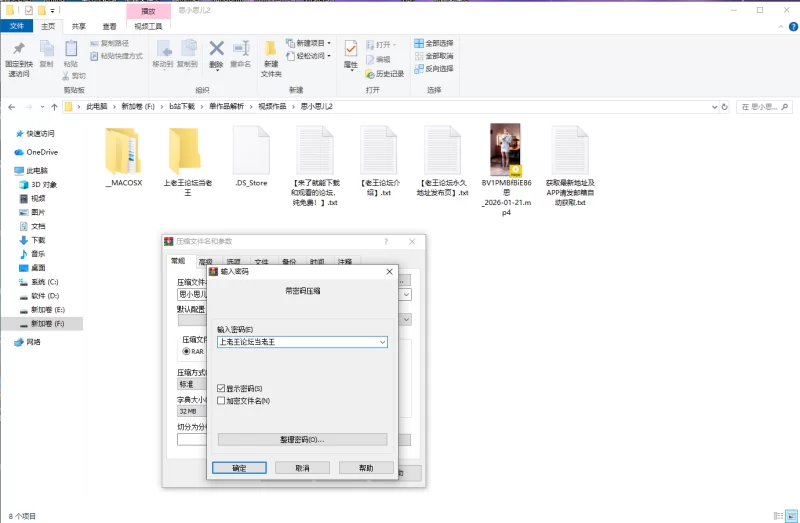Click the History icon in ribbon
The image size is (800, 523).
[385, 74]
